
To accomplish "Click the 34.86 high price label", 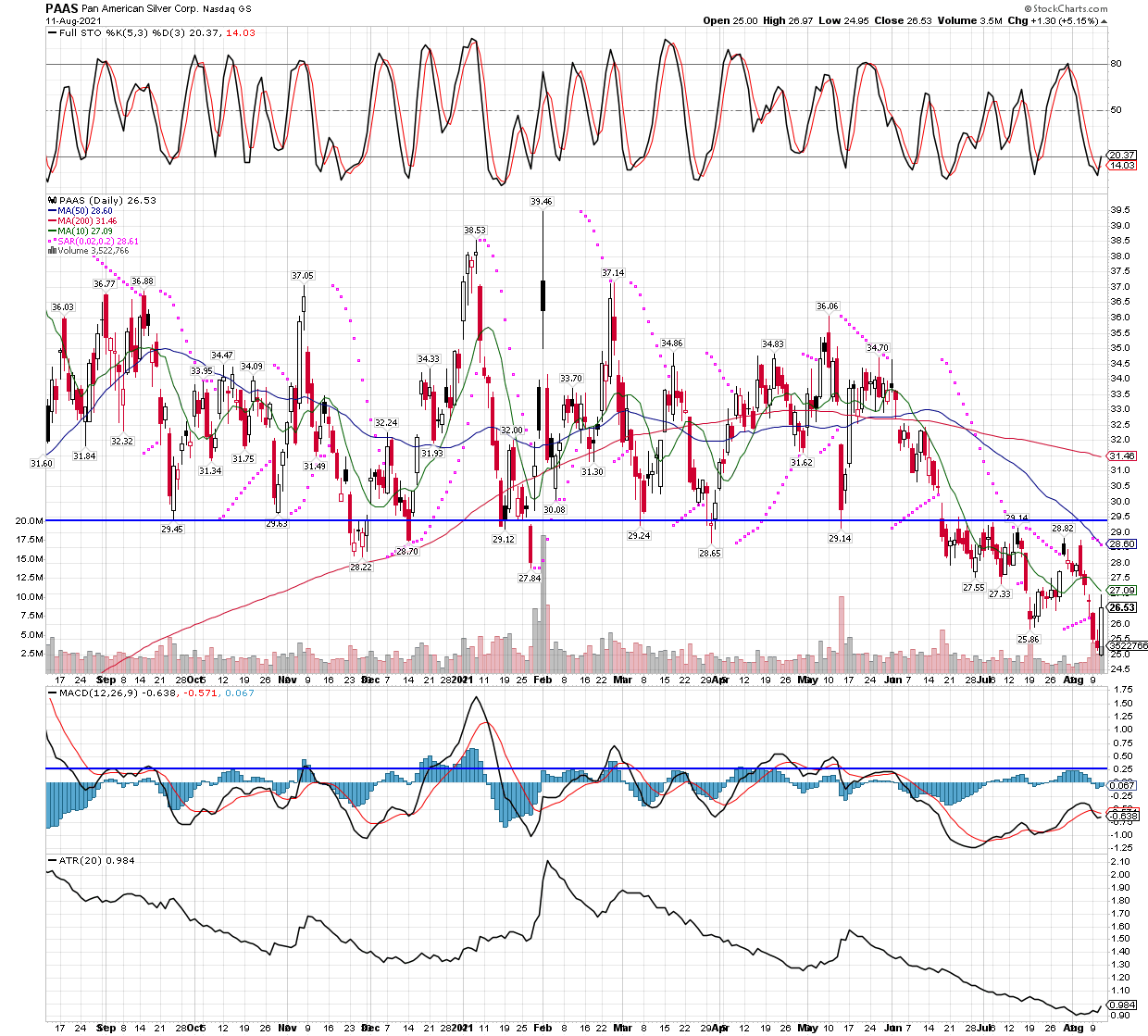I will [x=672, y=343].
